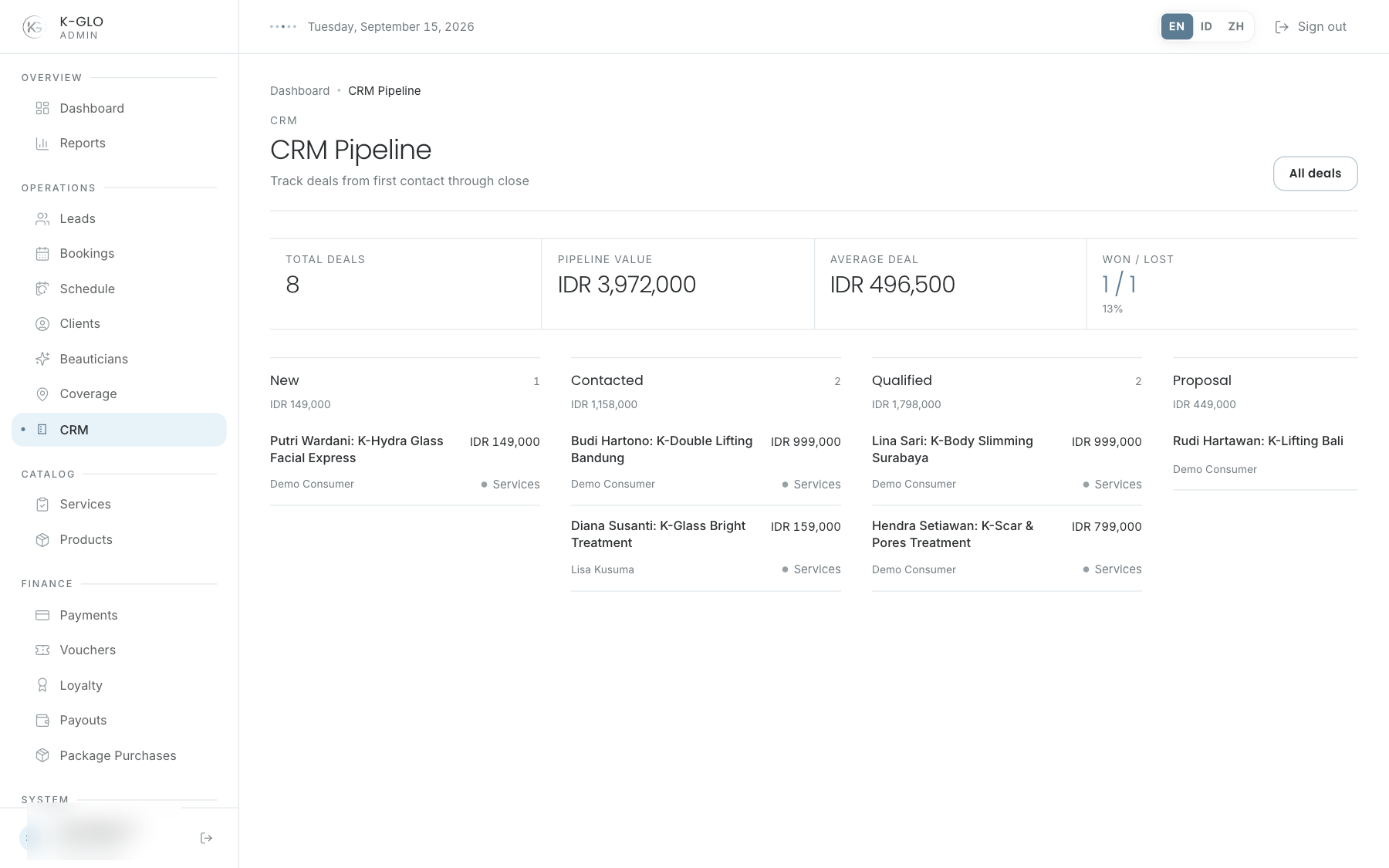Image resolution: width=1389 pixels, height=868 pixels.
Task: Click the Vouchers ticket icon
Action: [42, 650]
